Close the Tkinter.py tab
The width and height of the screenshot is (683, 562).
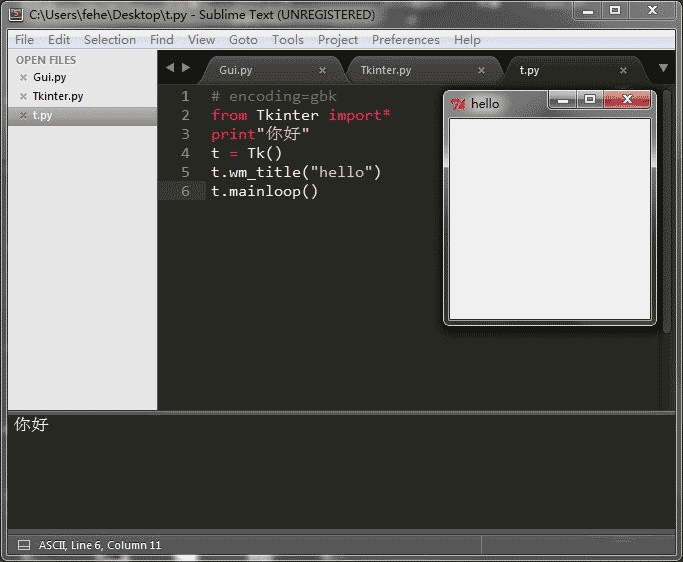pyautogui.click(x=481, y=70)
